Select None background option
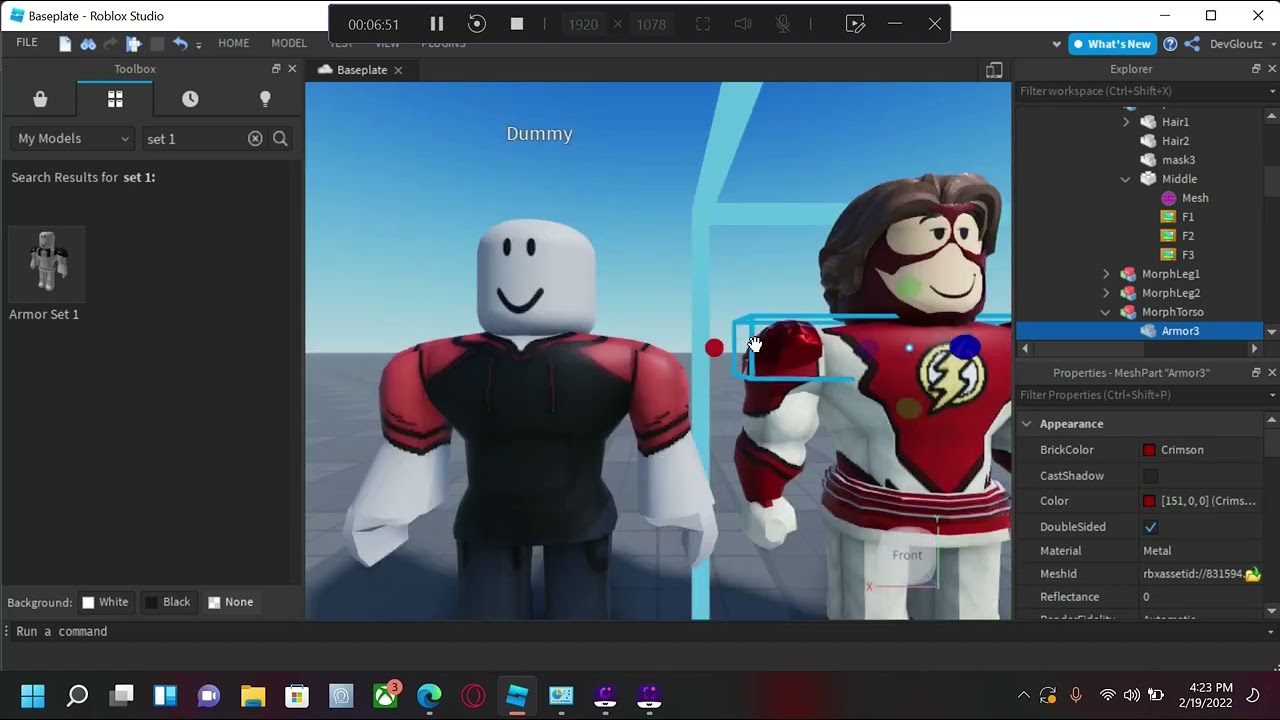The width and height of the screenshot is (1280, 720). [x=230, y=602]
